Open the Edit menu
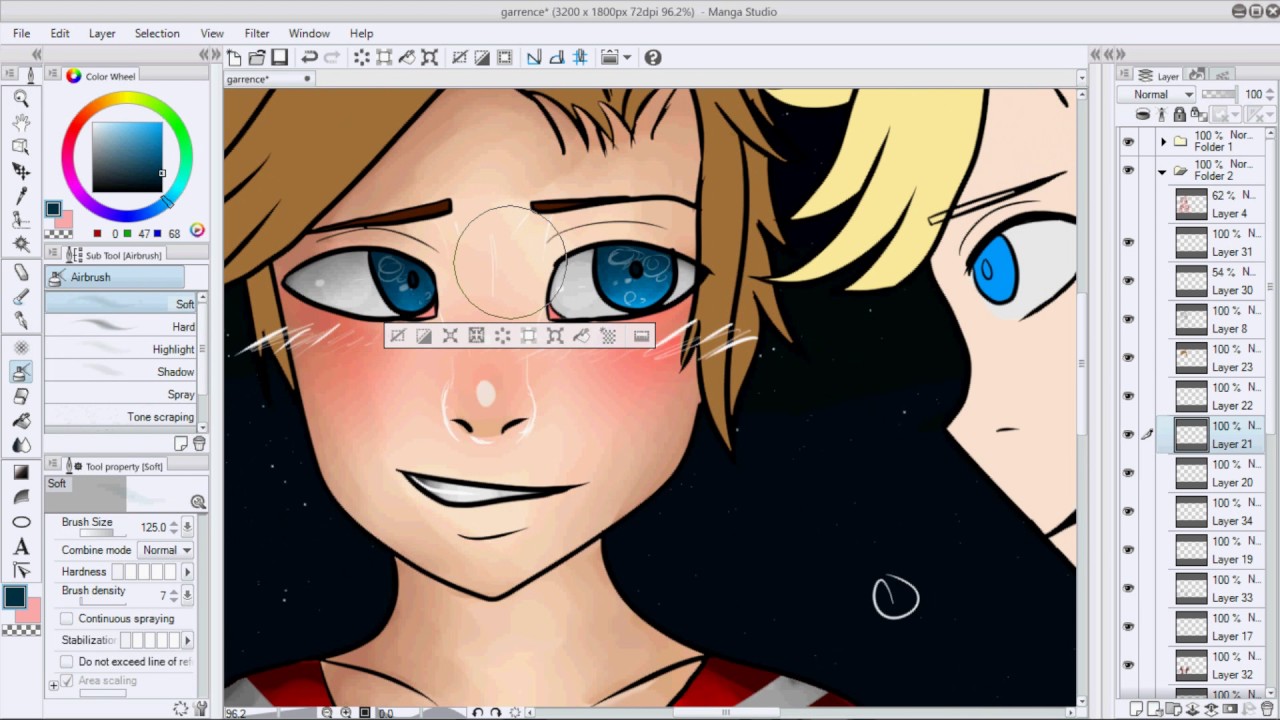Viewport: 1280px width, 720px height. [60, 33]
